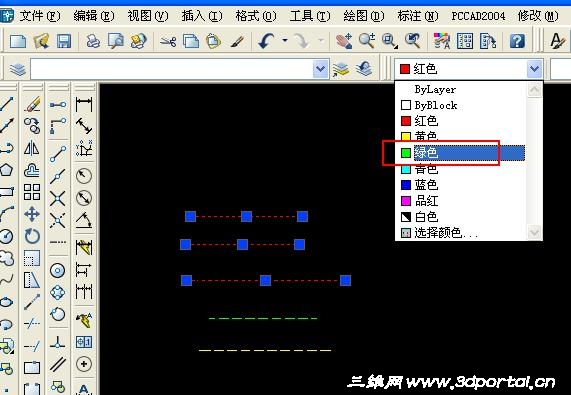Select the Stretch tool
Viewport: 571px width, 395px height.
coord(32,280)
